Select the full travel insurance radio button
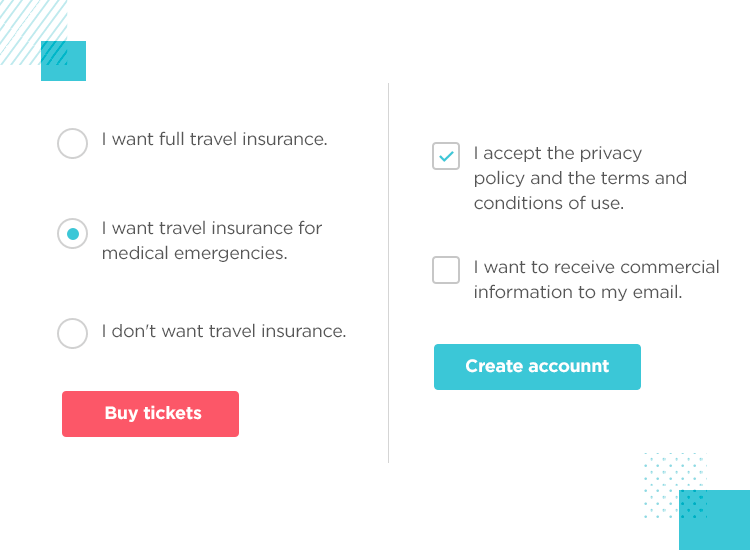The image size is (750, 550). tap(72, 143)
